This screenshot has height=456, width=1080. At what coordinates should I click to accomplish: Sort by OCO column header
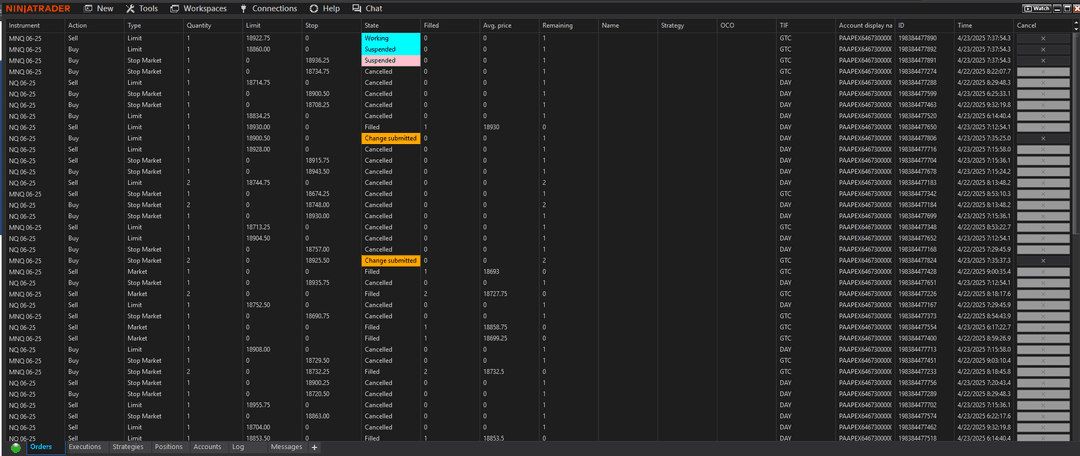click(746, 25)
